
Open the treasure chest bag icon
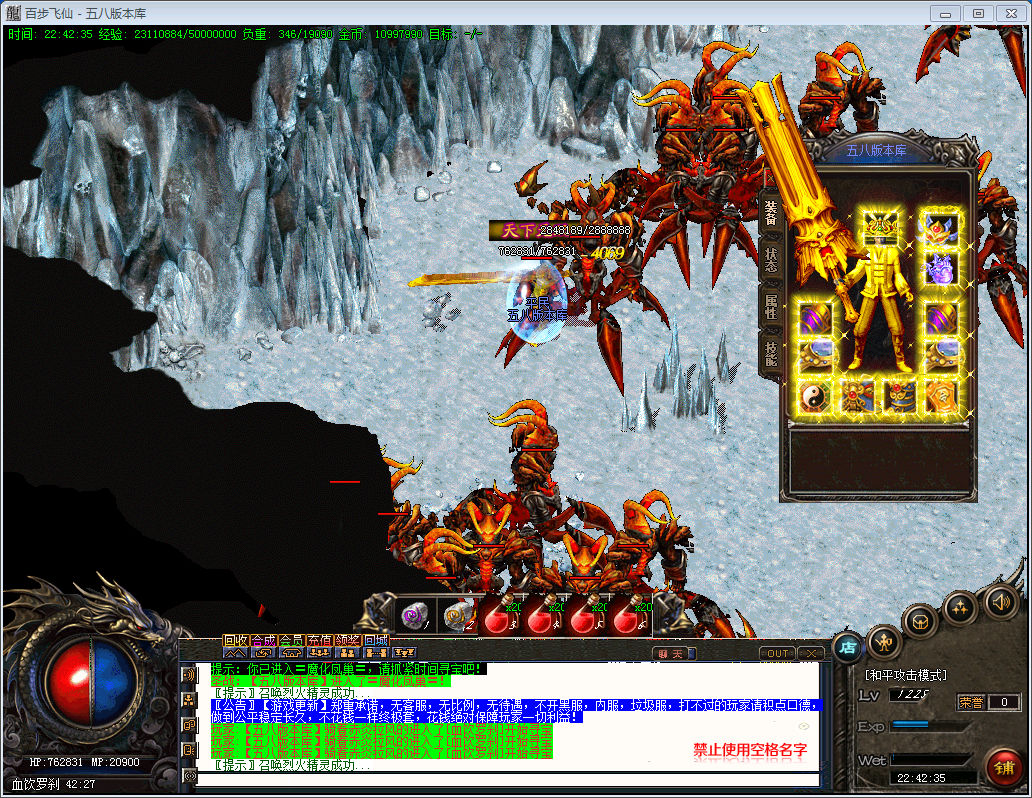coord(919,620)
